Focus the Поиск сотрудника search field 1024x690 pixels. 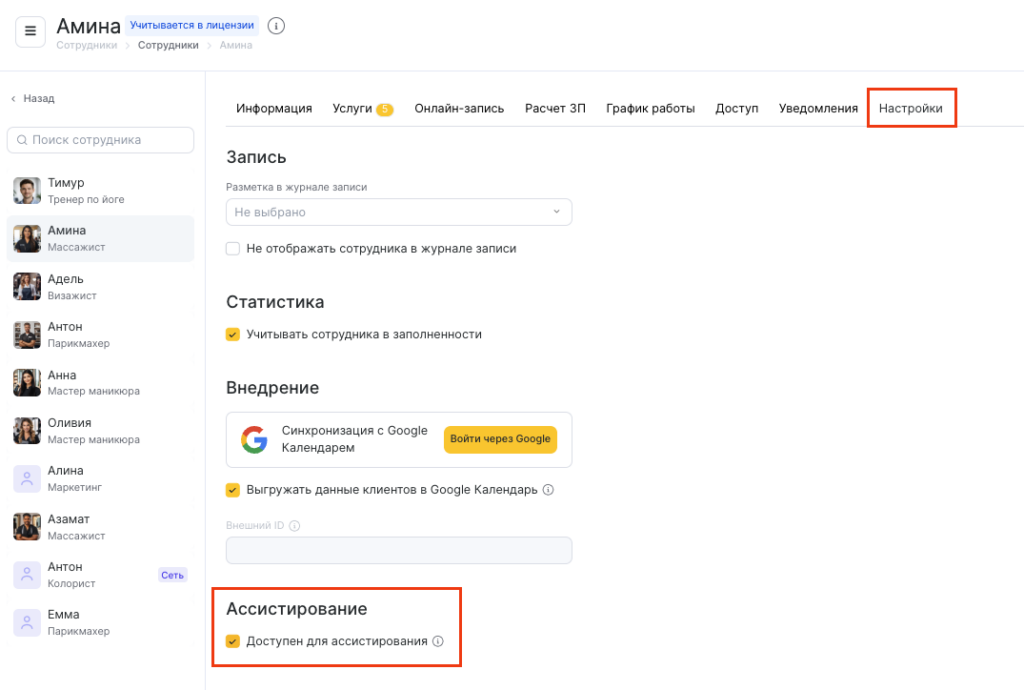point(100,140)
